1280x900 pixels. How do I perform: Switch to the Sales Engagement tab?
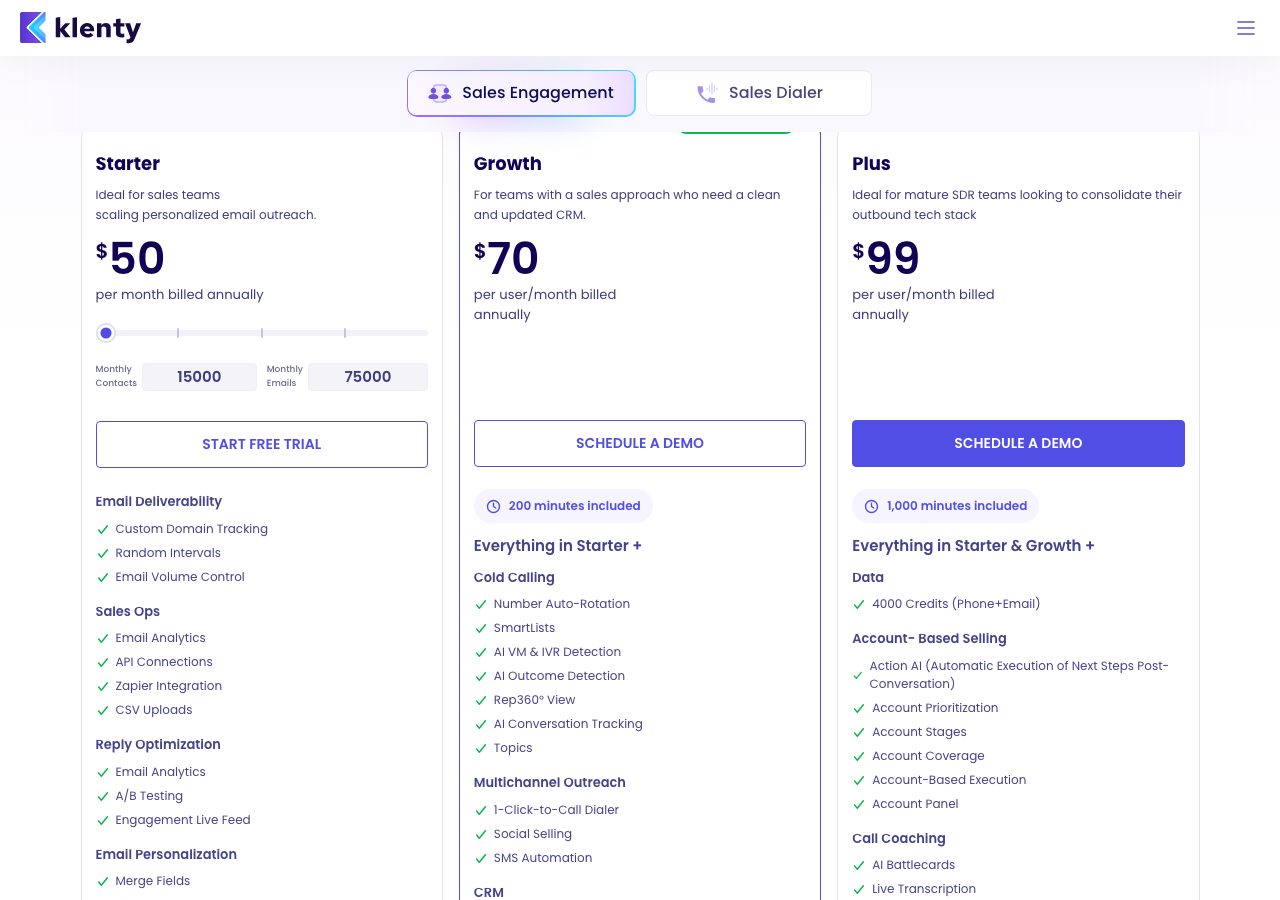click(x=521, y=93)
